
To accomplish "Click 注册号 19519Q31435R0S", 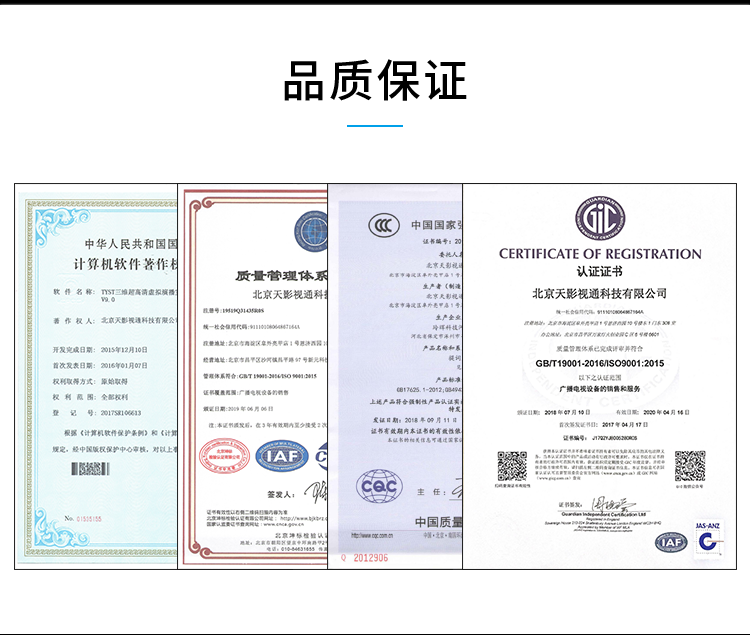I will [234, 311].
